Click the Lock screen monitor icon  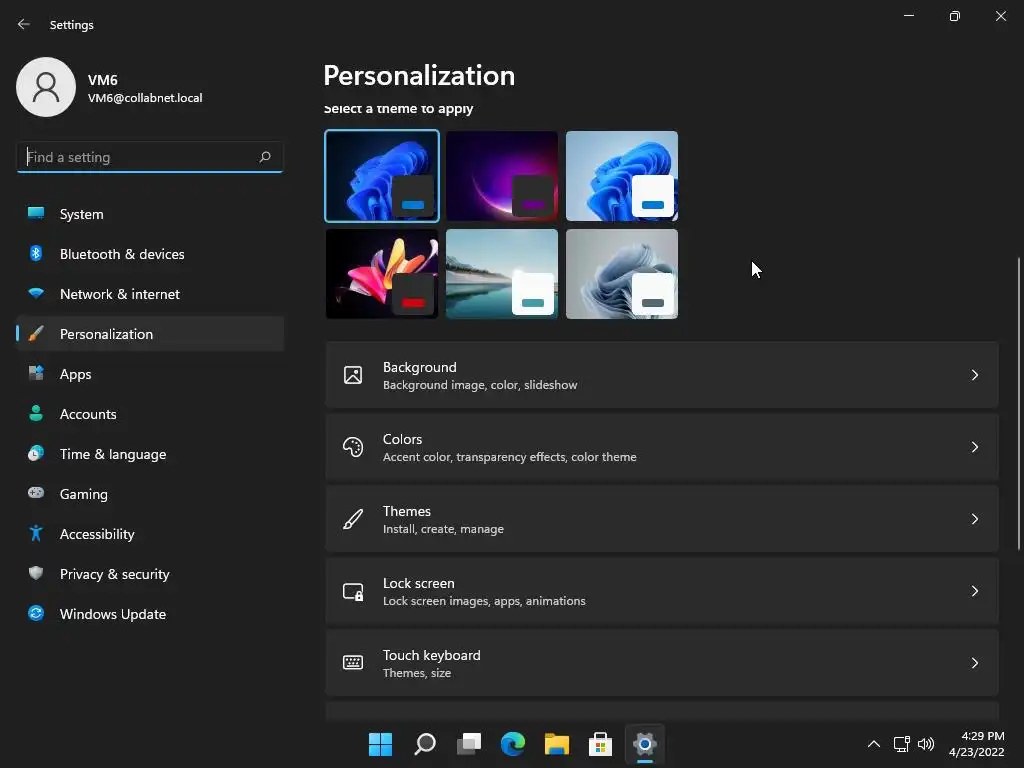point(353,592)
